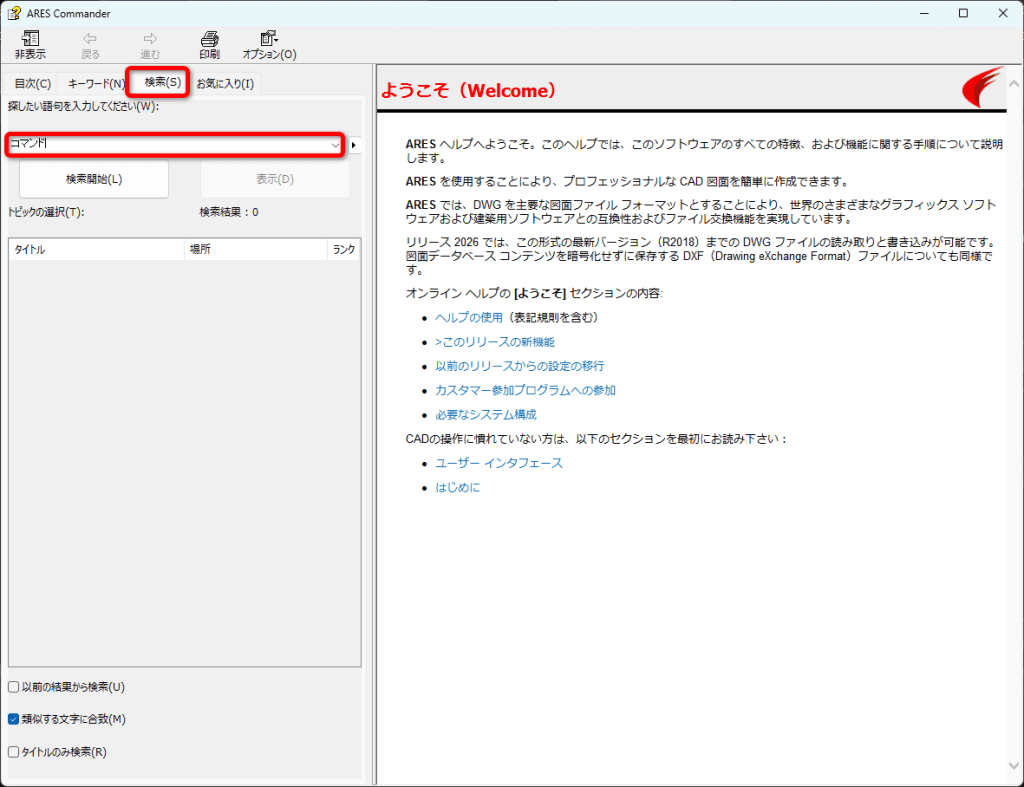Sort results by 場所 column header
This screenshot has width=1024, height=787.
point(256,249)
